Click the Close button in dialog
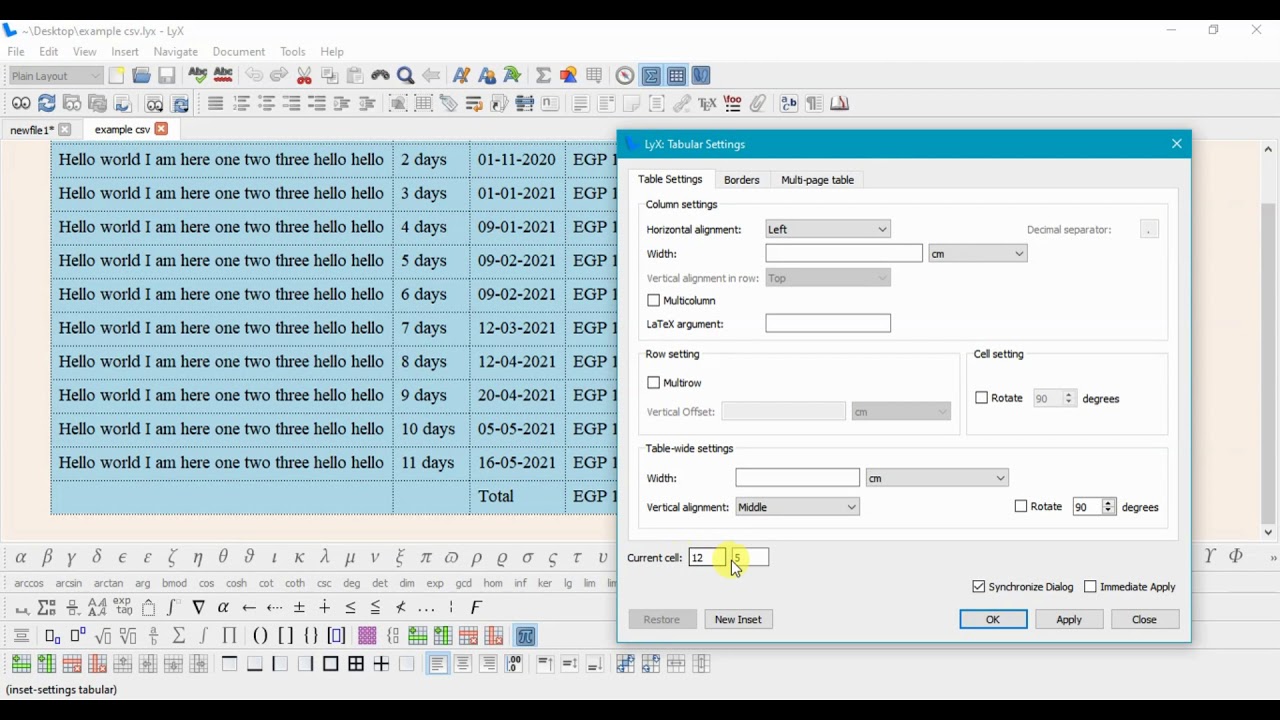The width and height of the screenshot is (1280, 720). tap(1145, 620)
